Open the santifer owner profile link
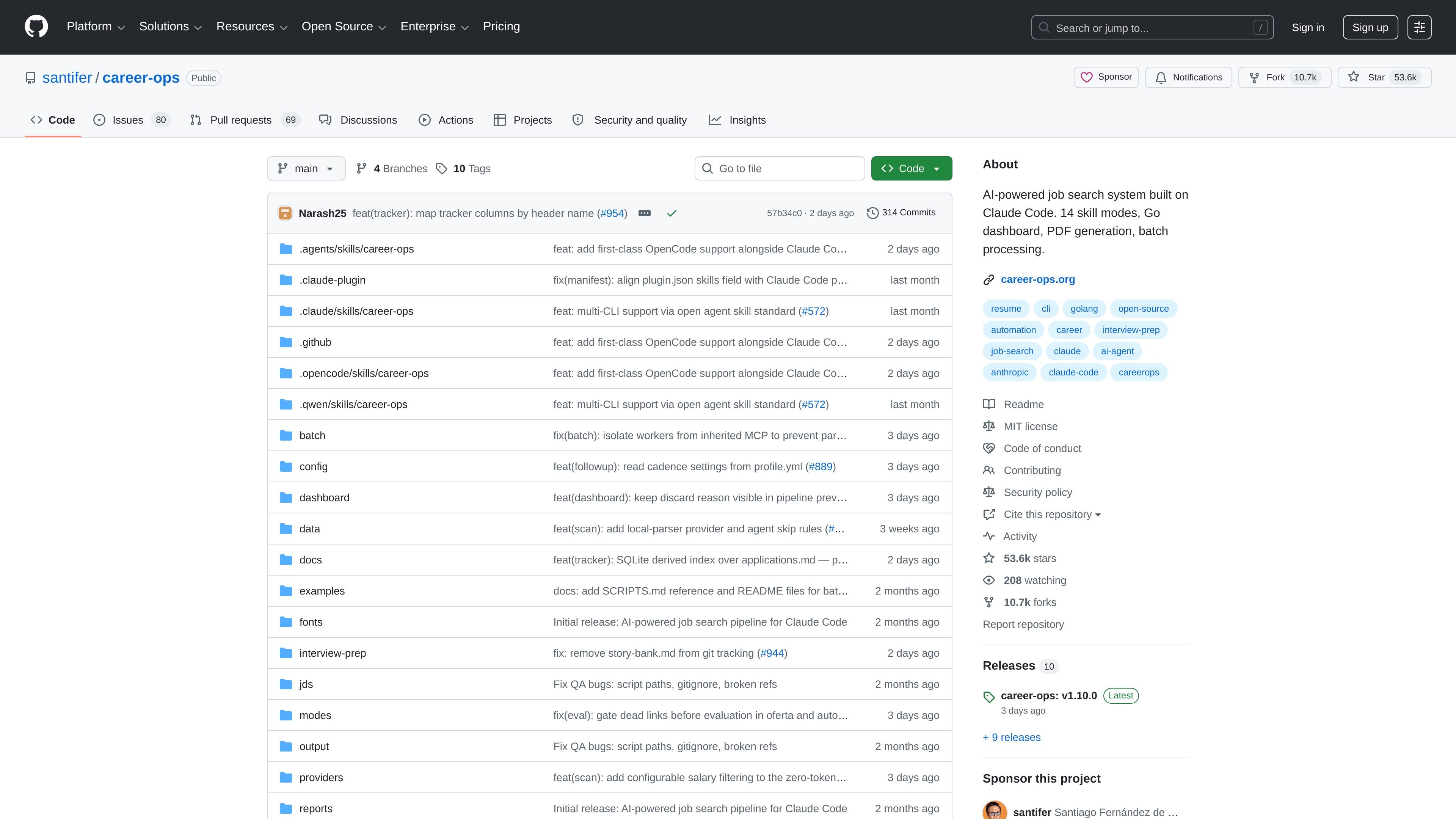1456x819 pixels. pos(67,77)
